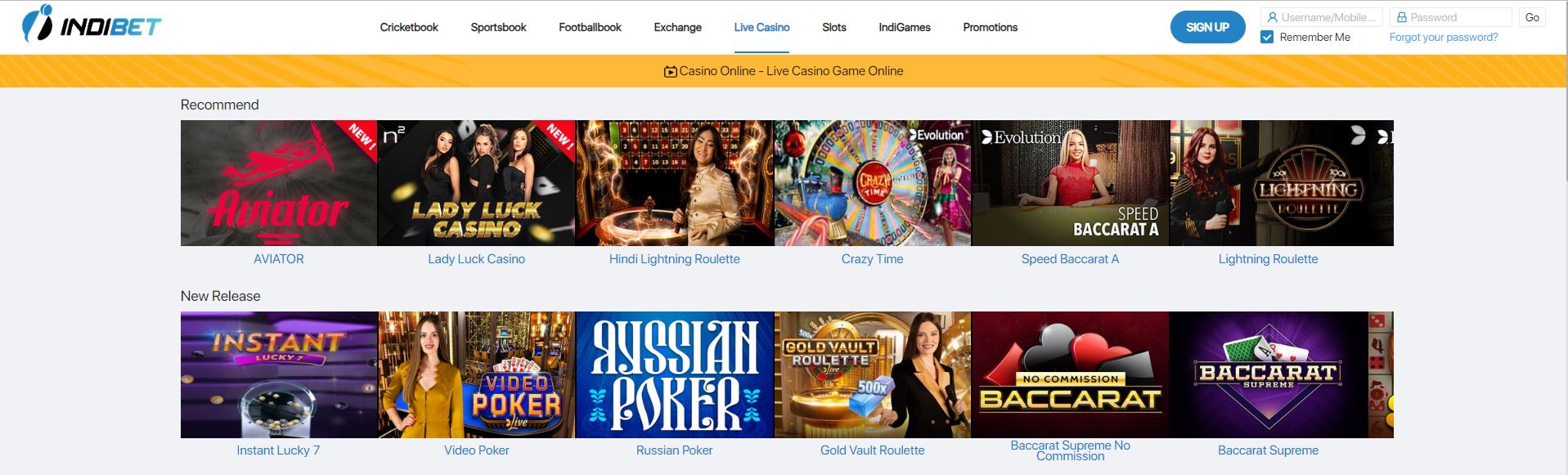Open the Baccarat Supreme game tile

click(x=1269, y=374)
